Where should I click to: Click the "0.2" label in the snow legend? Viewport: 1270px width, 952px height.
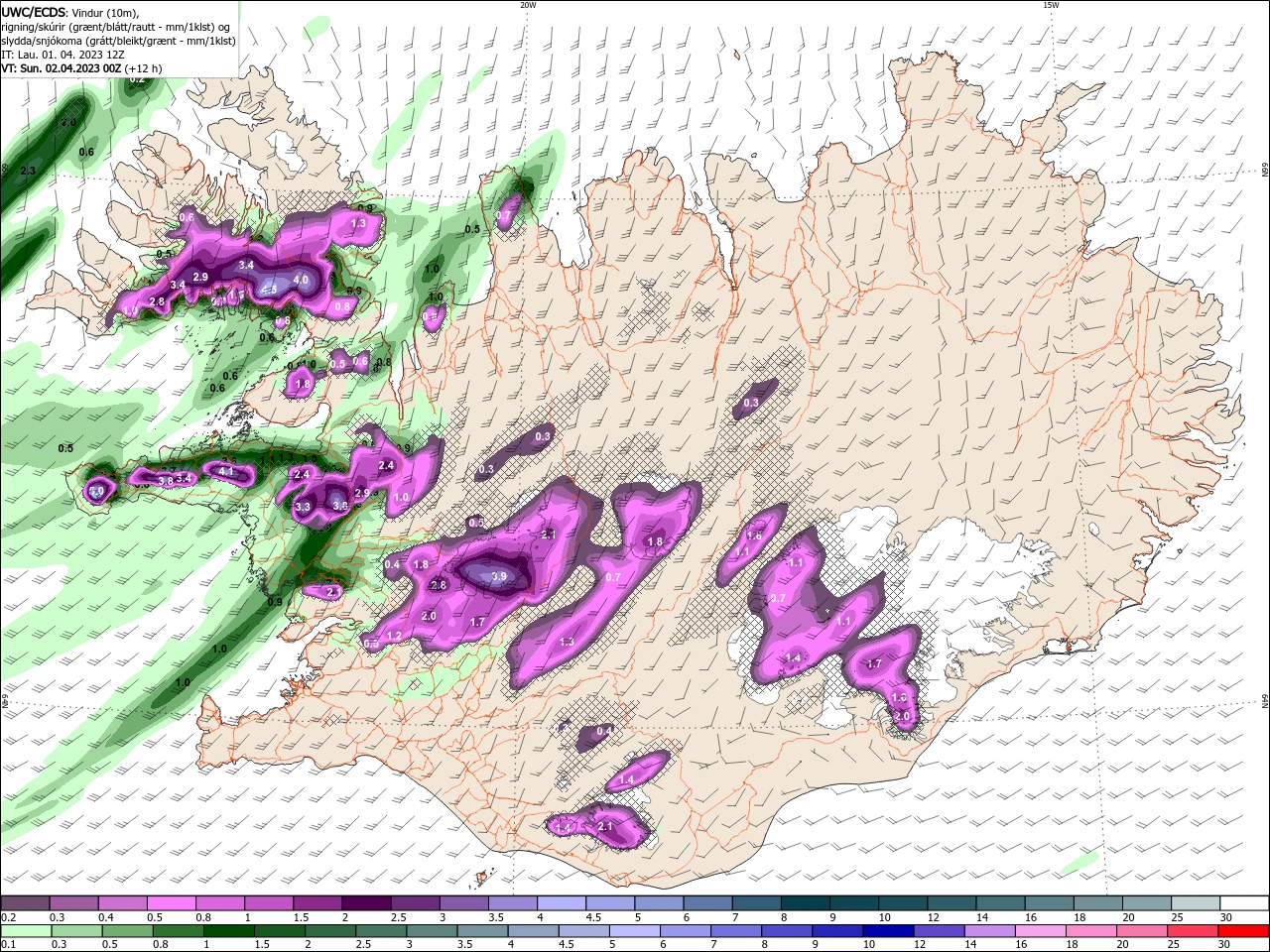(x=8, y=917)
